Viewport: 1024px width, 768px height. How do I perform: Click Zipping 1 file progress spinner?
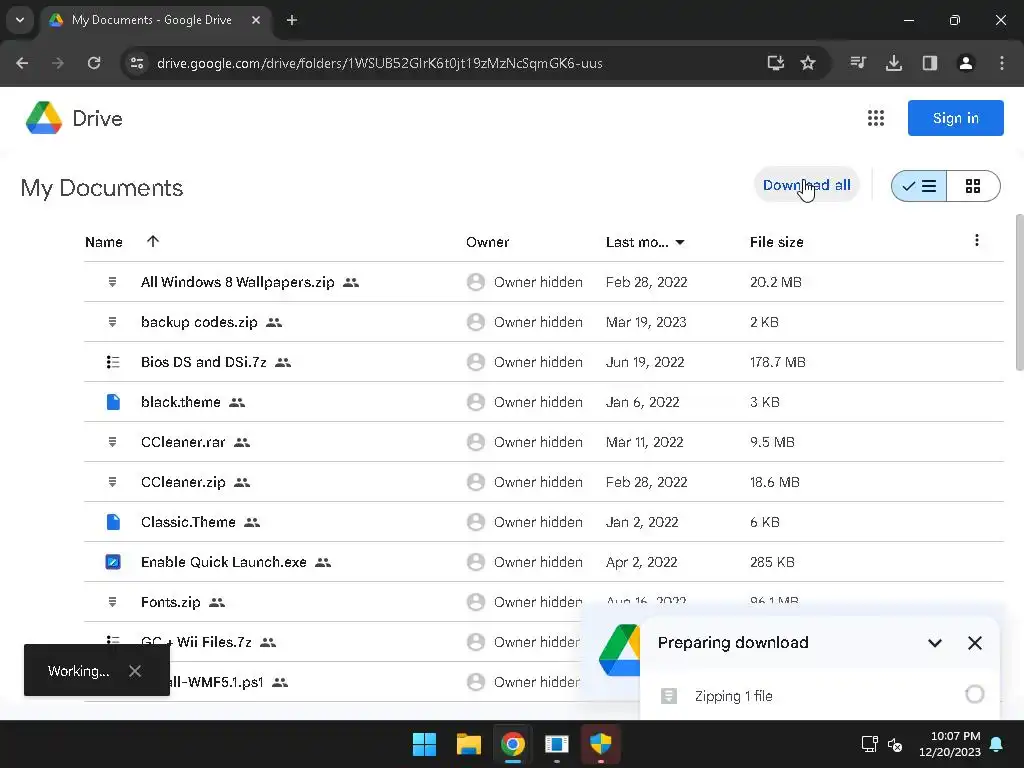point(974,694)
